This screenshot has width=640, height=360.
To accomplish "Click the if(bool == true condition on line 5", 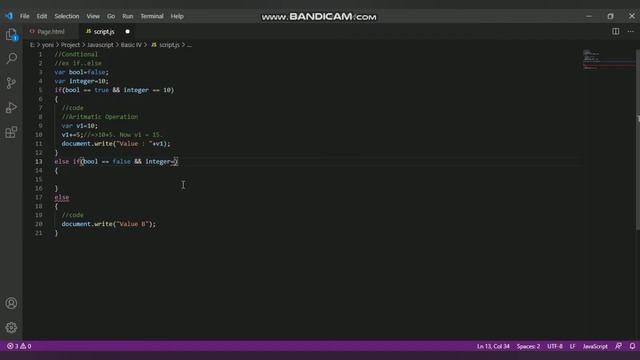I will pos(114,90).
